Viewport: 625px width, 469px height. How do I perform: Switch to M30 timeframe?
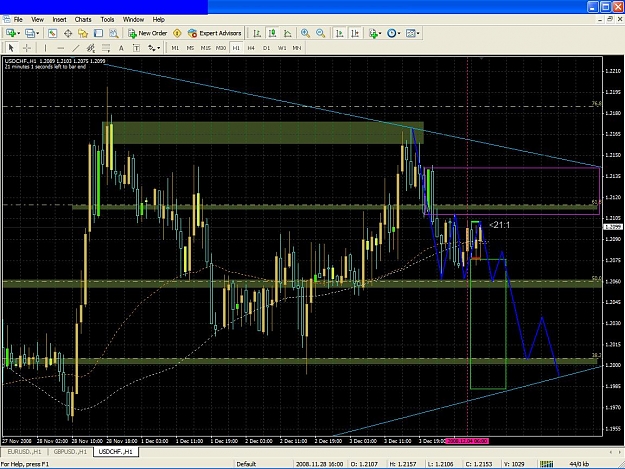tap(220, 48)
